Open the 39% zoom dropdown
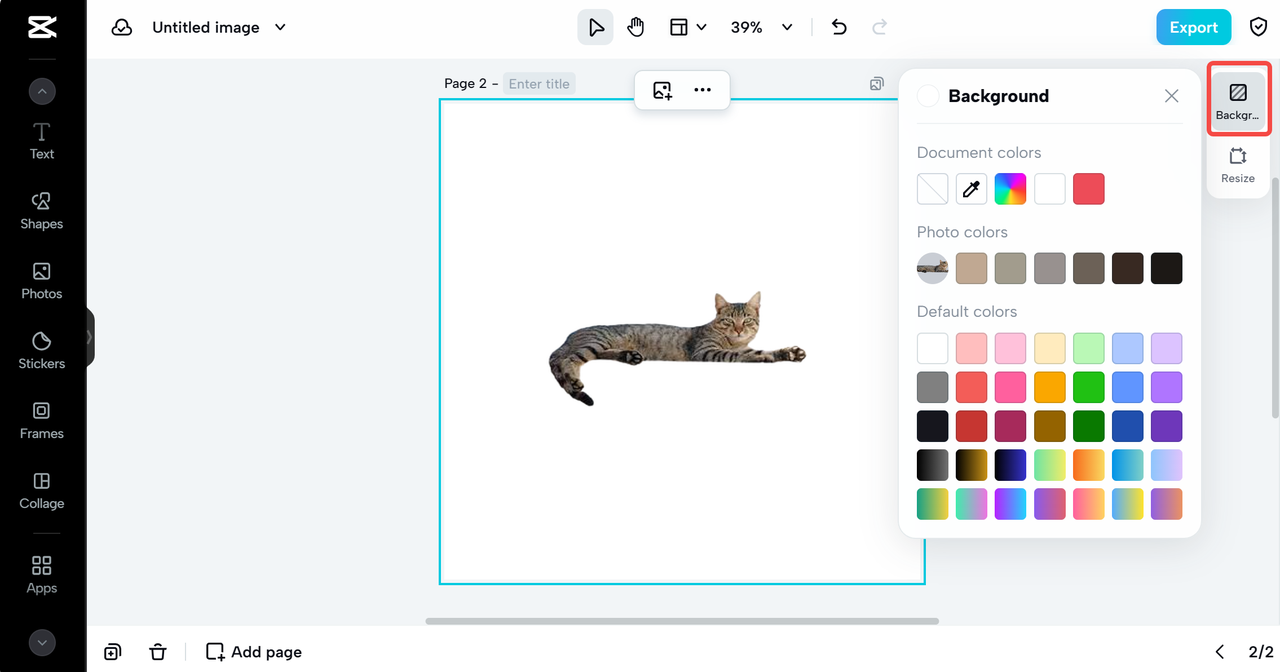The image size is (1280, 672). click(x=762, y=27)
